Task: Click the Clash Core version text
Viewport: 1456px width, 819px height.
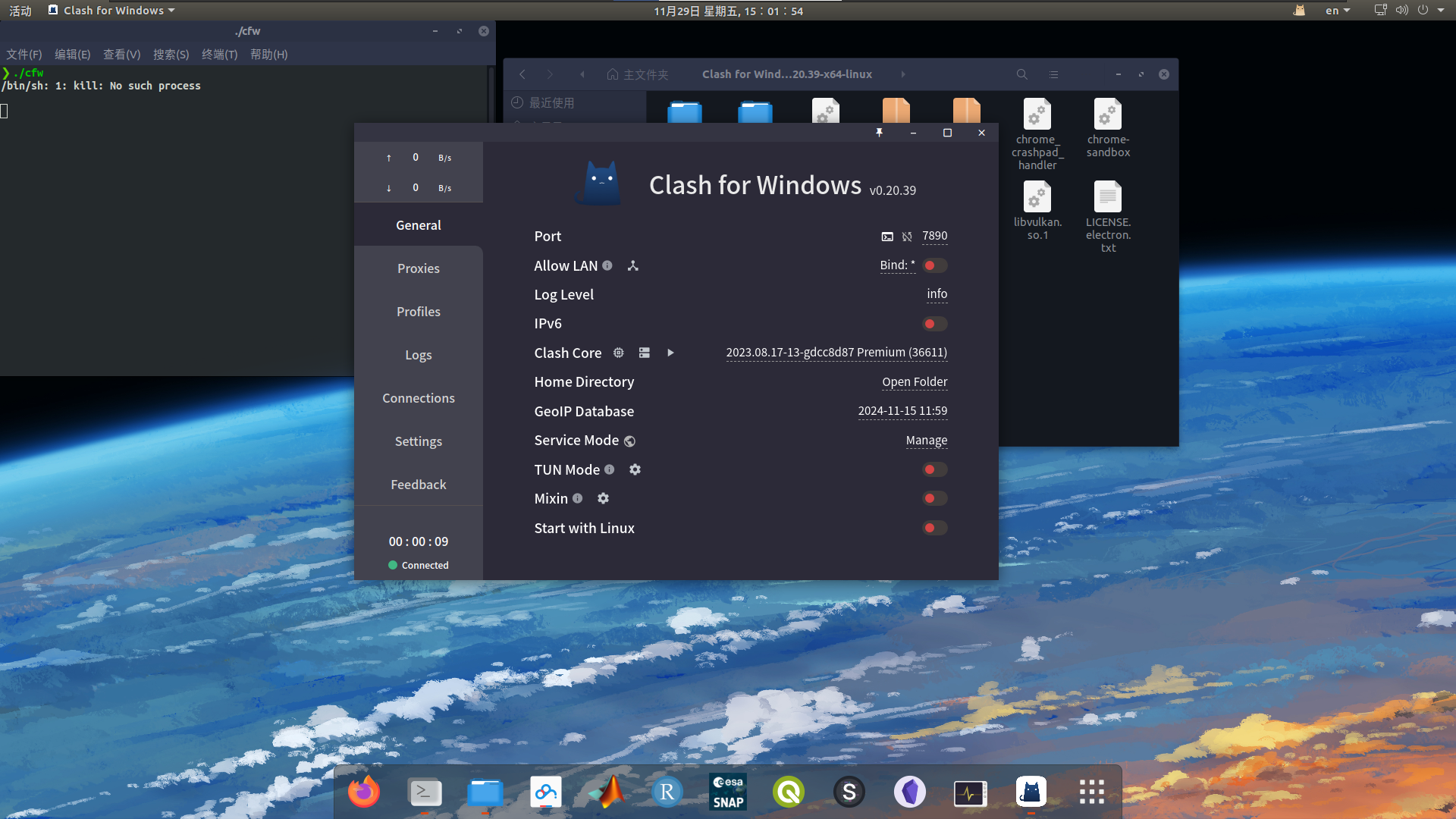Action: point(836,353)
